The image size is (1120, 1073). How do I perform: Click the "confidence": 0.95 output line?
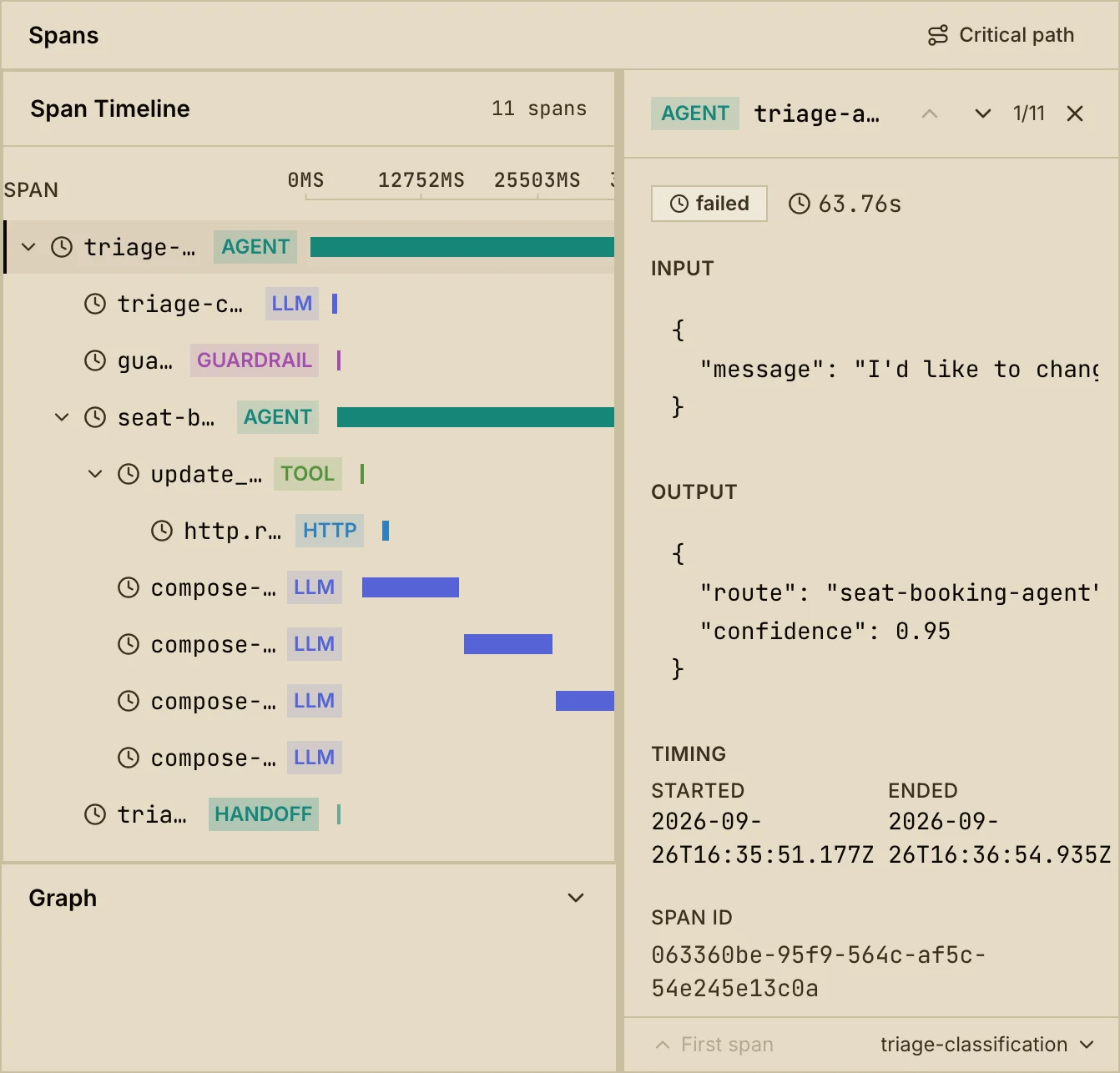point(825,631)
